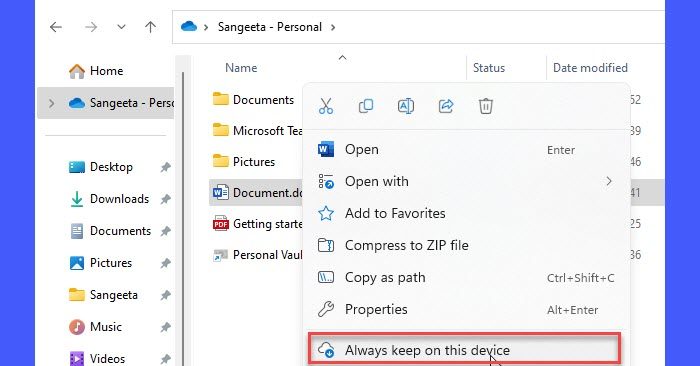Click the Delete trash icon in context menu
The height and width of the screenshot is (366, 700).
tap(486, 106)
